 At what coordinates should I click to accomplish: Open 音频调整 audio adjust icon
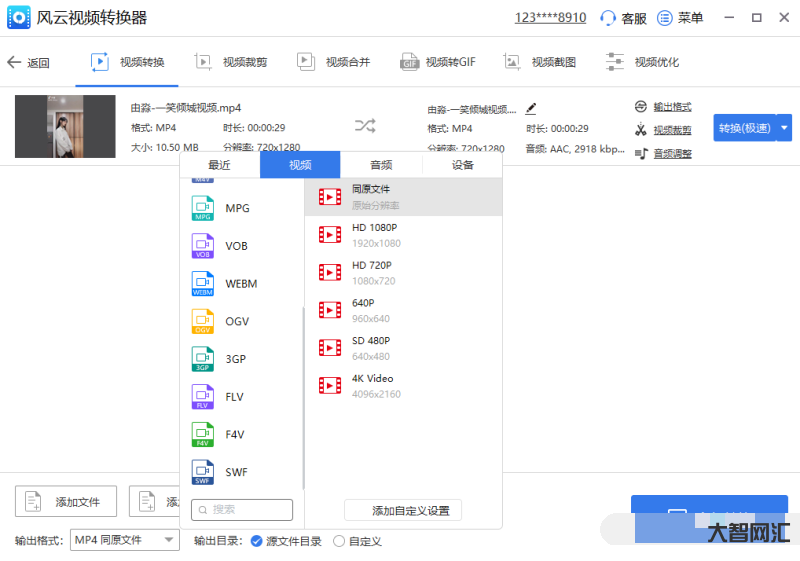pos(642,153)
